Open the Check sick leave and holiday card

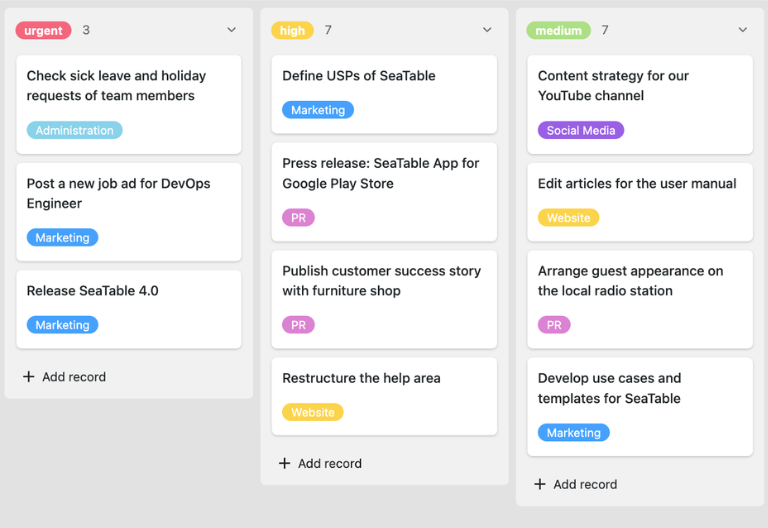pyautogui.click(x=129, y=104)
